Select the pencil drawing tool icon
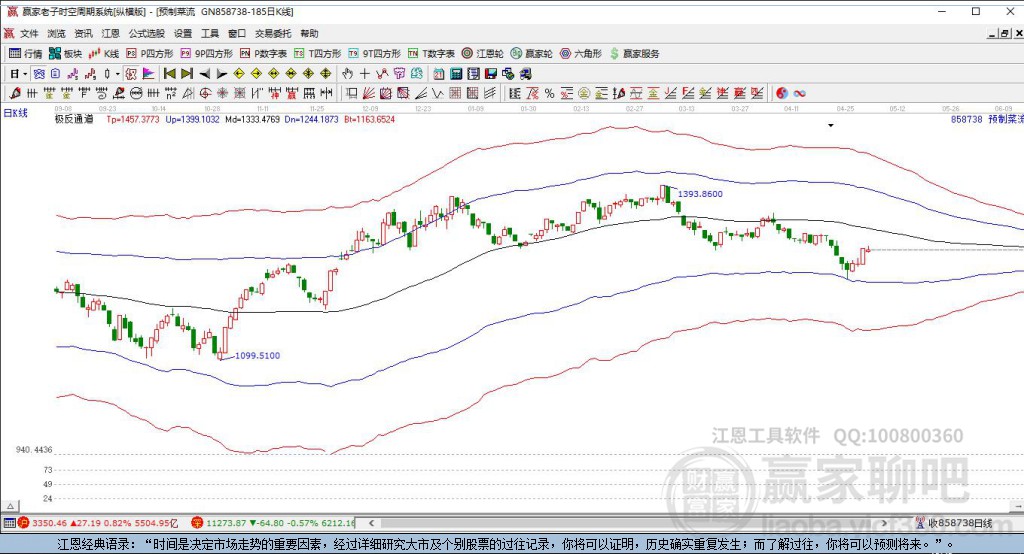The image size is (1024, 554). [14, 93]
